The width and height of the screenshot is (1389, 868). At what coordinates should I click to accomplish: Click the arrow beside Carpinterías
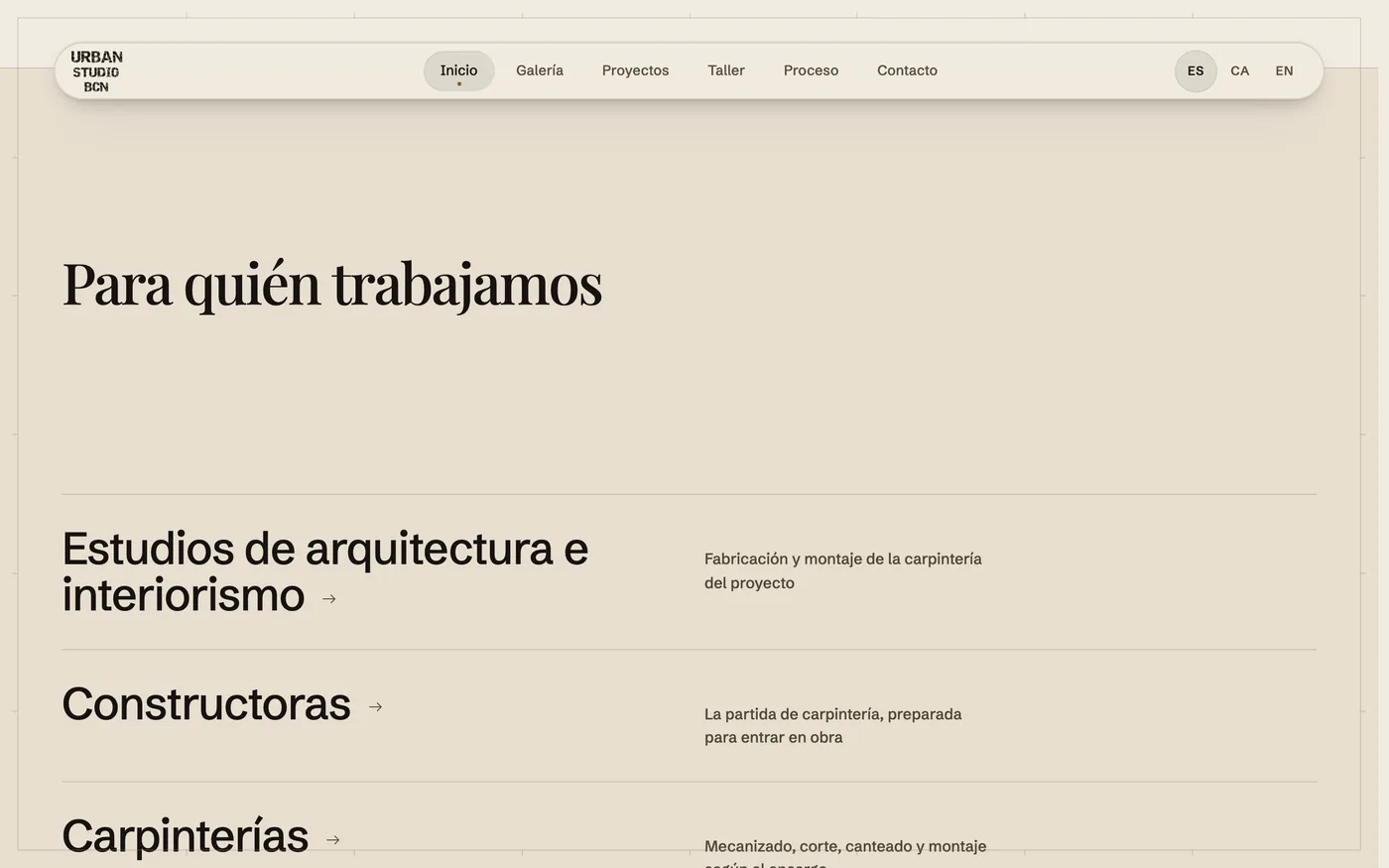(333, 840)
